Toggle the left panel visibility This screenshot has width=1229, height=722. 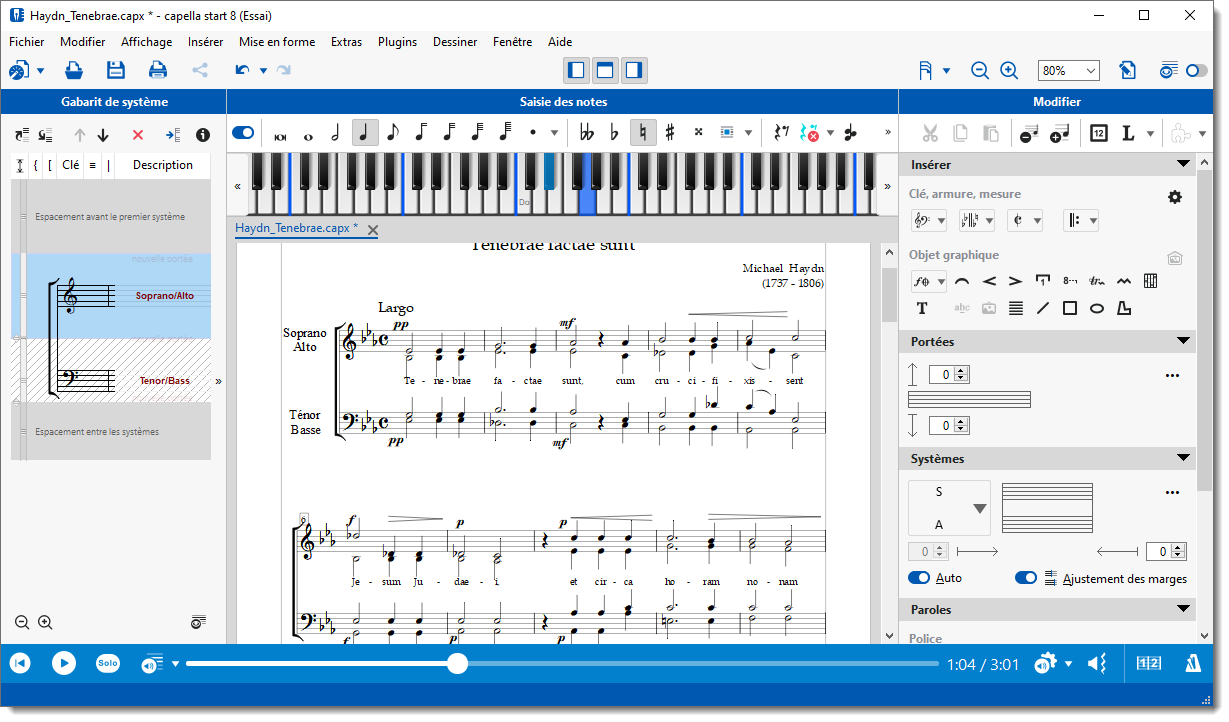tap(576, 70)
